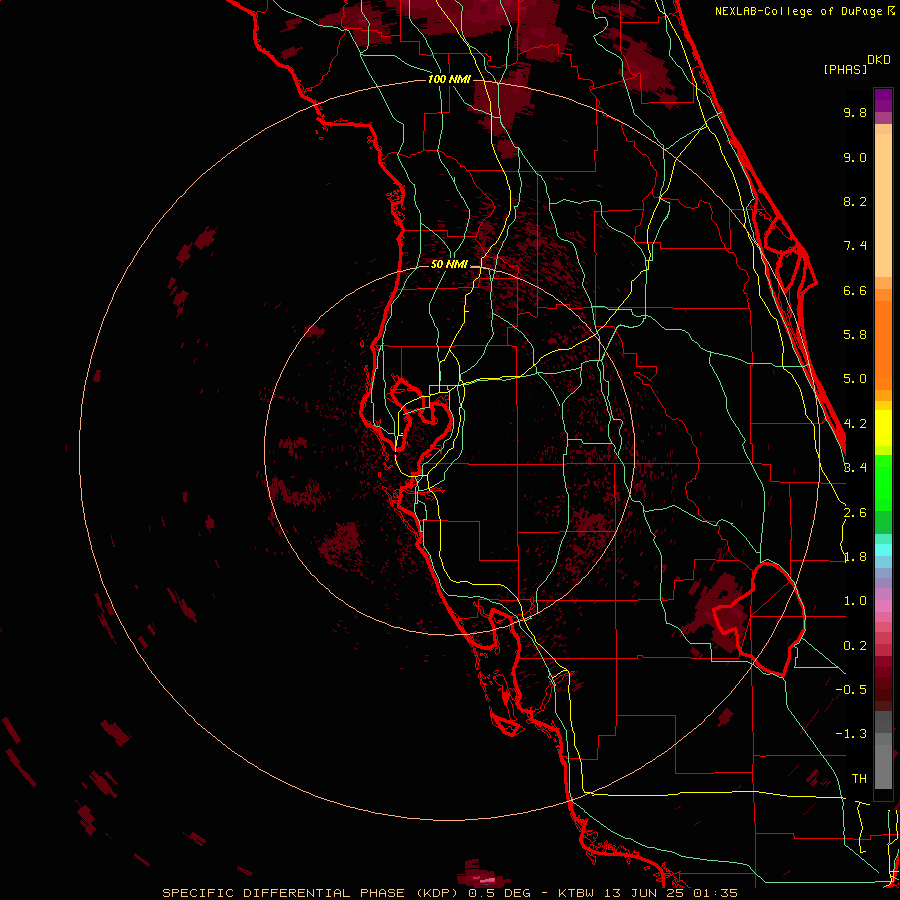The image size is (900, 900).
Task: Click the 9.0 scale value
Action: pyautogui.click(x=855, y=157)
